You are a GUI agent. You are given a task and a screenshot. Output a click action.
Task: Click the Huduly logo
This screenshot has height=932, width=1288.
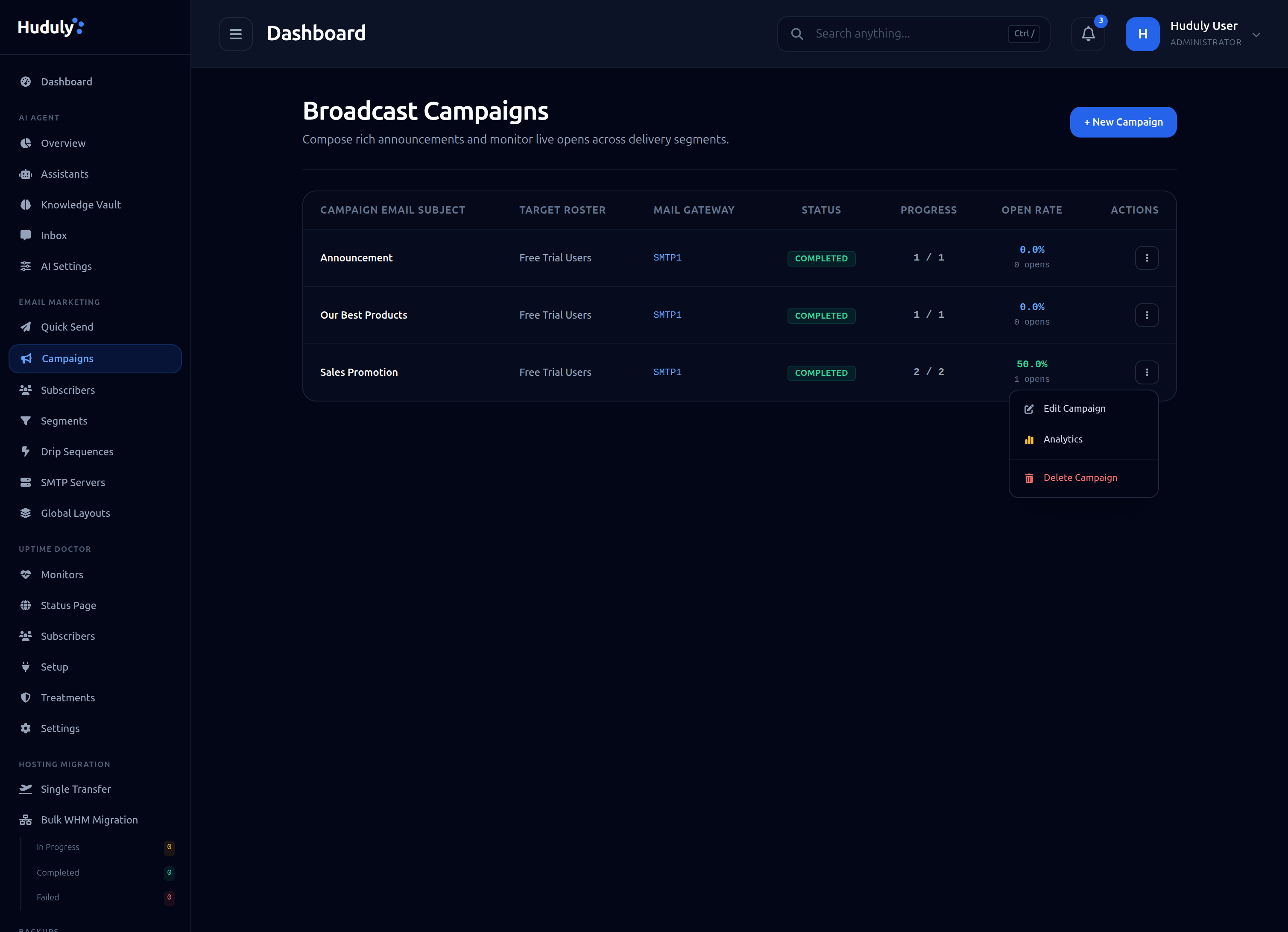coord(50,27)
